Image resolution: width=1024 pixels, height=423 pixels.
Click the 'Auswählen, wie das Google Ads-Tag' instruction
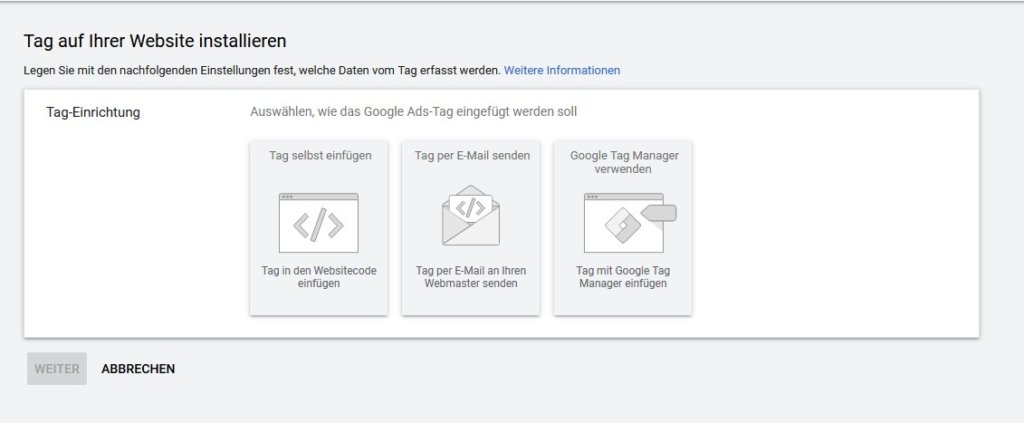413,112
